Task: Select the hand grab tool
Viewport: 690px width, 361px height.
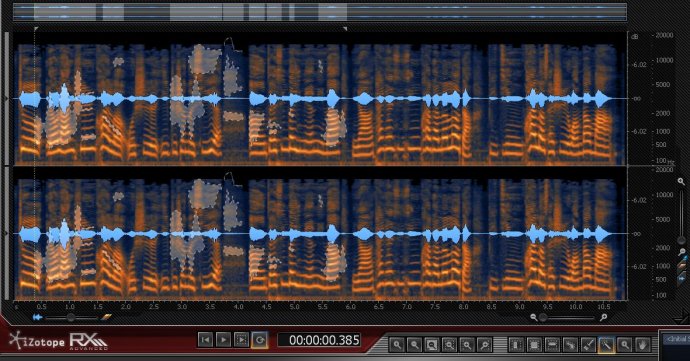Action: coord(642,345)
